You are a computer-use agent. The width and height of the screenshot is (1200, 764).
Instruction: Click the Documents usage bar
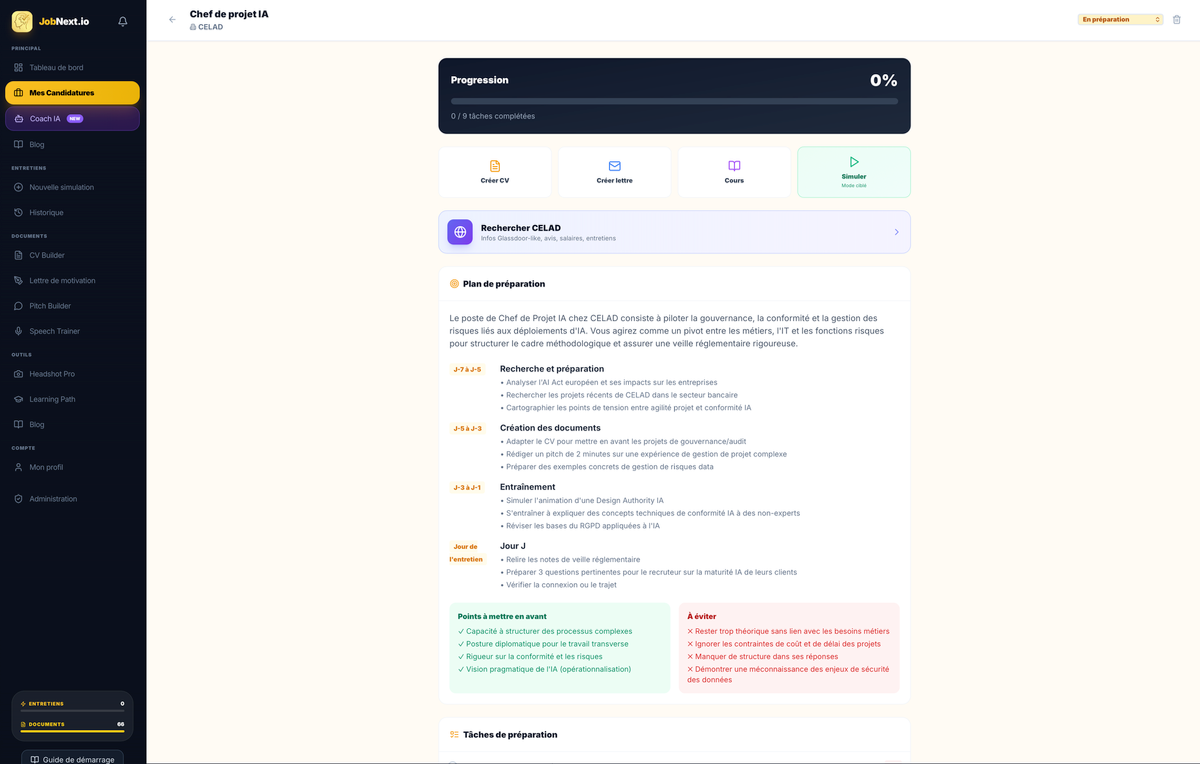point(72,731)
